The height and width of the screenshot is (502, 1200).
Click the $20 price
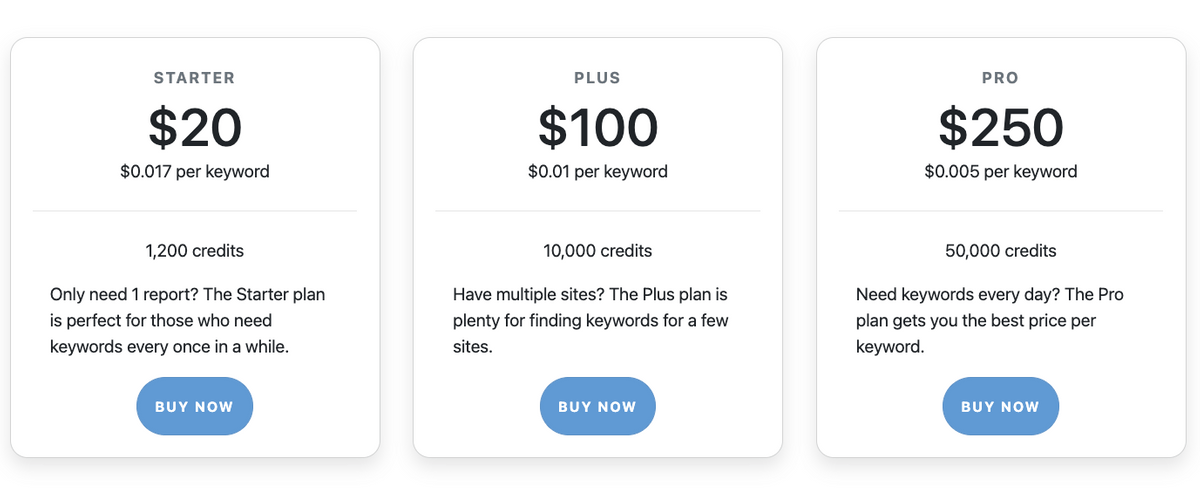click(194, 127)
